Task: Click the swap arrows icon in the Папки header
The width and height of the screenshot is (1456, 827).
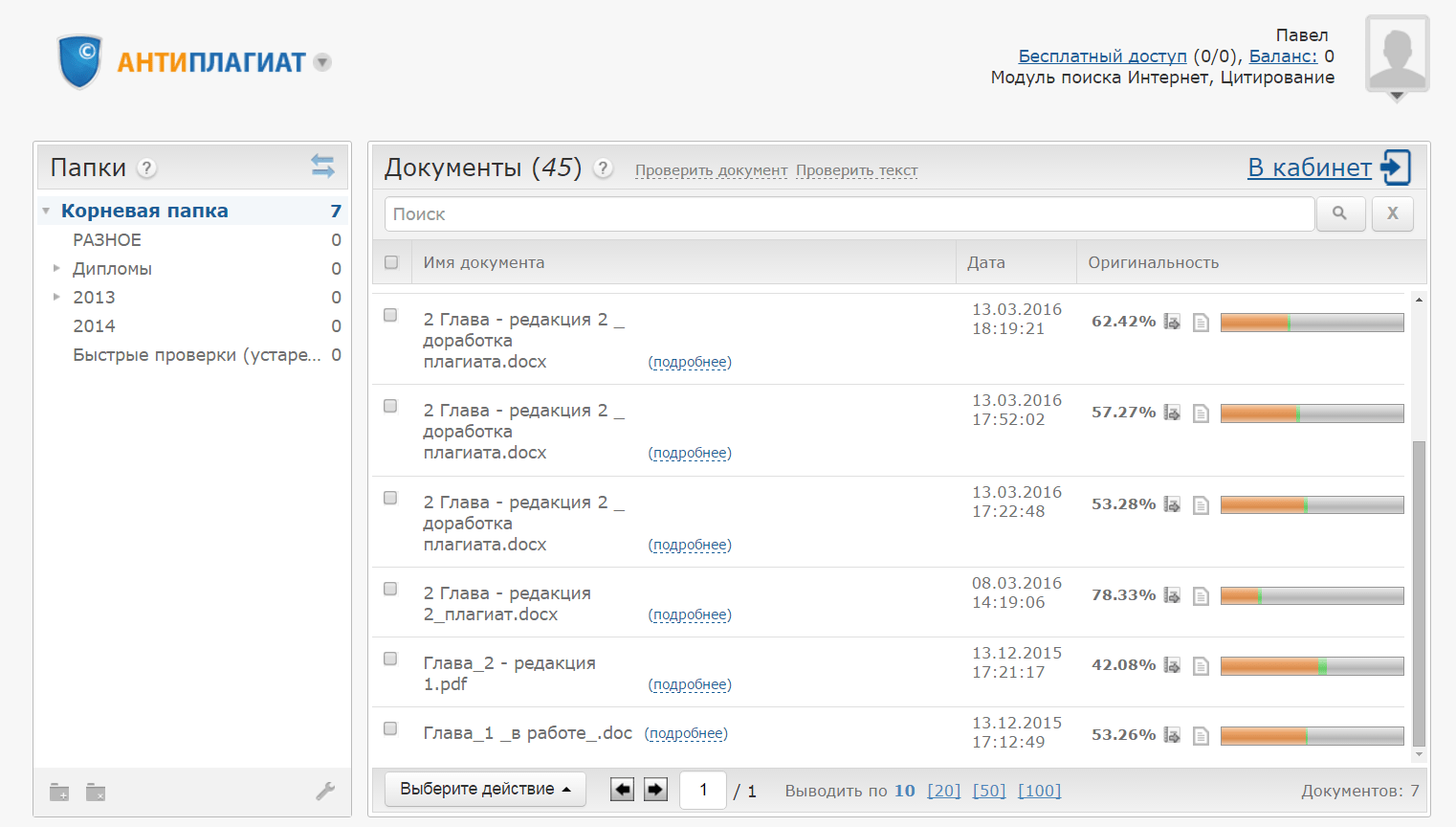Action: (323, 167)
